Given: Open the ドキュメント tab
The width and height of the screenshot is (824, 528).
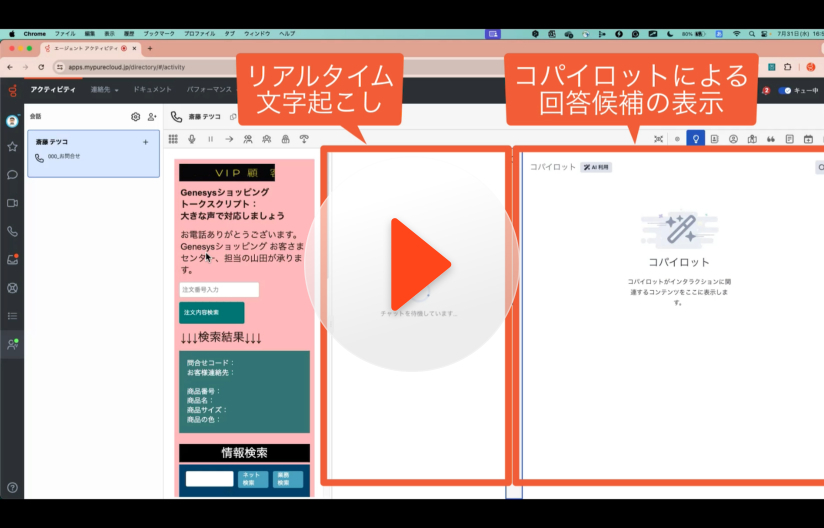Looking at the screenshot, I should point(152,90).
